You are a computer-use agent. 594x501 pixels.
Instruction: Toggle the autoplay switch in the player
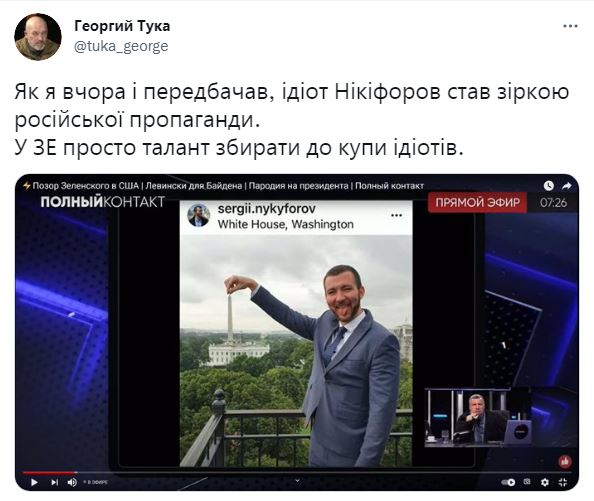(508, 482)
